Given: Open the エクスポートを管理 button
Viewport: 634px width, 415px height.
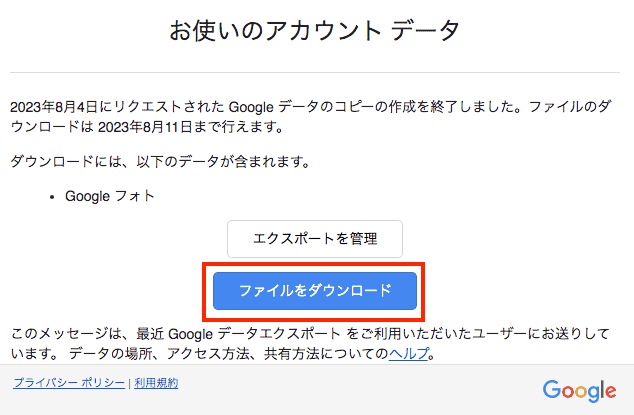Looking at the screenshot, I should (x=315, y=239).
